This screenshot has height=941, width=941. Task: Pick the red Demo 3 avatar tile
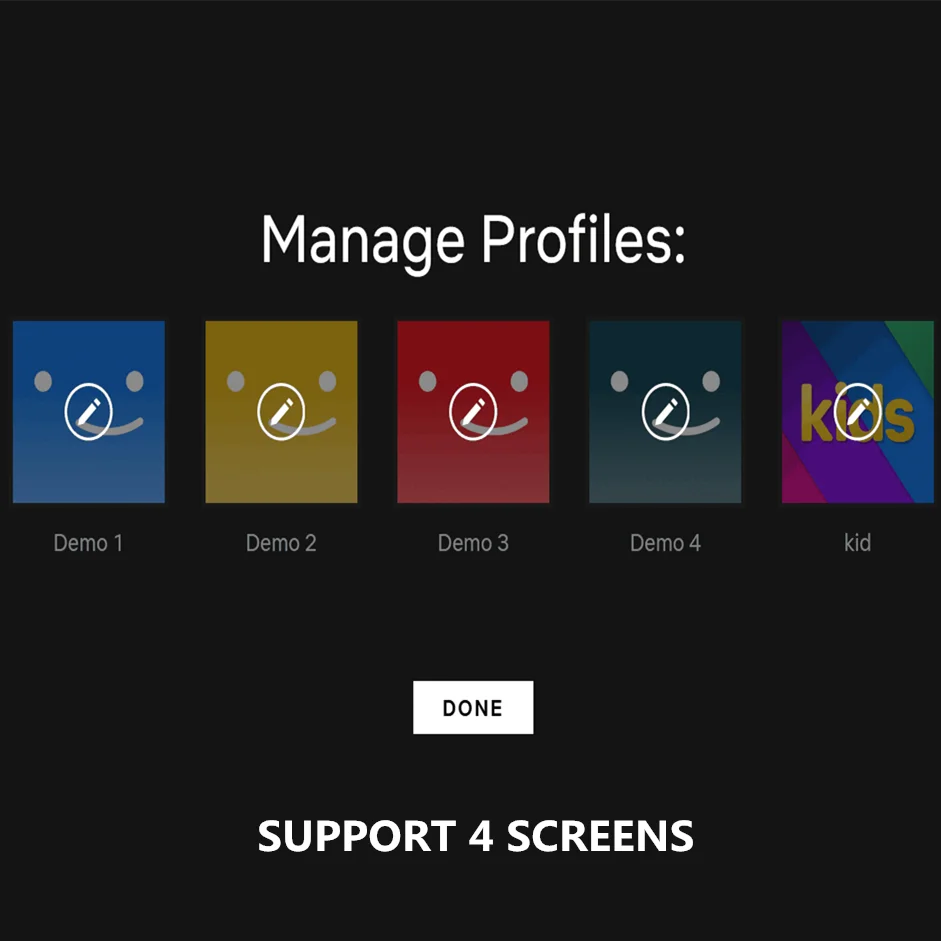coord(473,412)
